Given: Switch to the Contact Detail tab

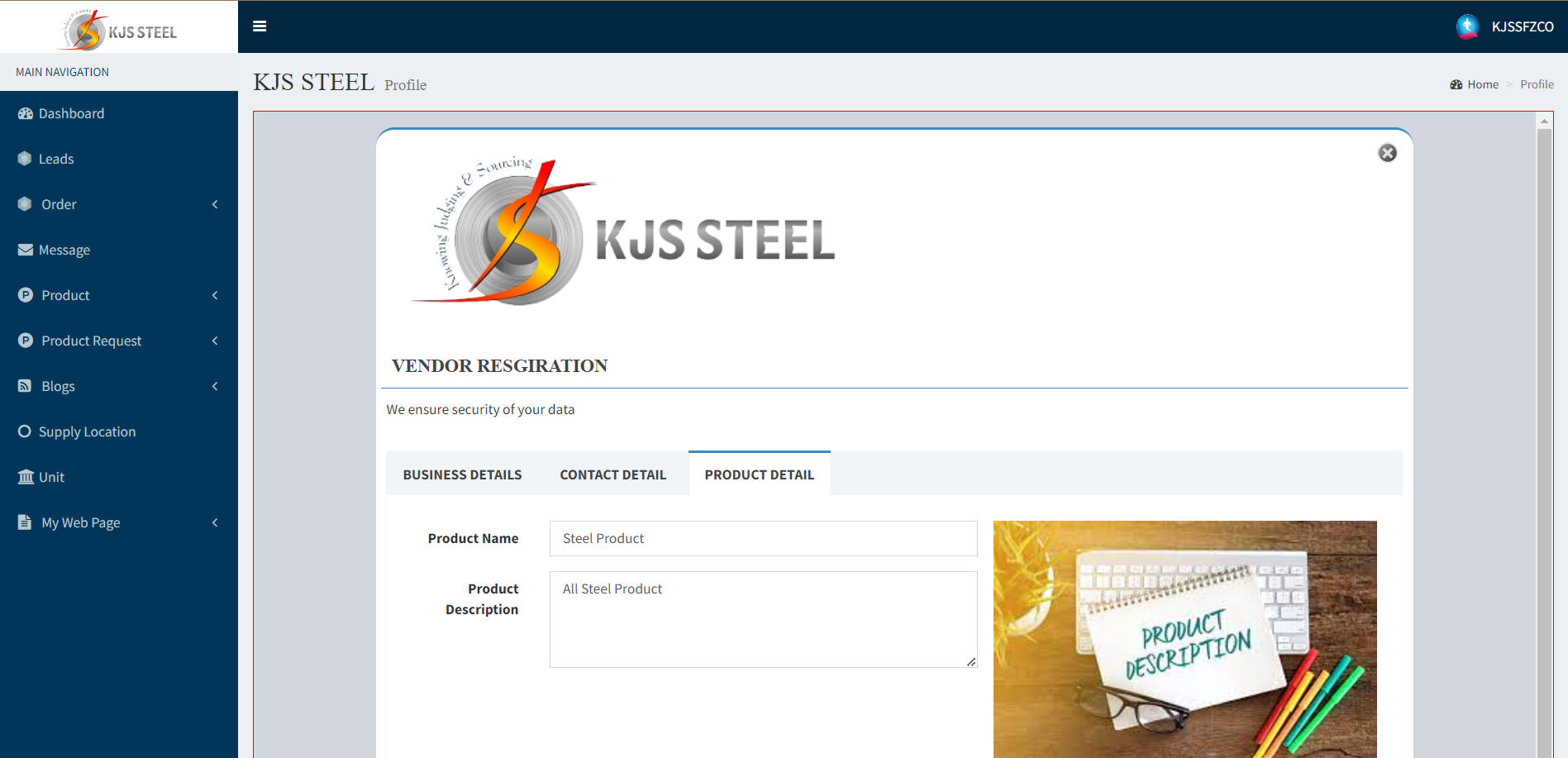Looking at the screenshot, I should point(612,474).
